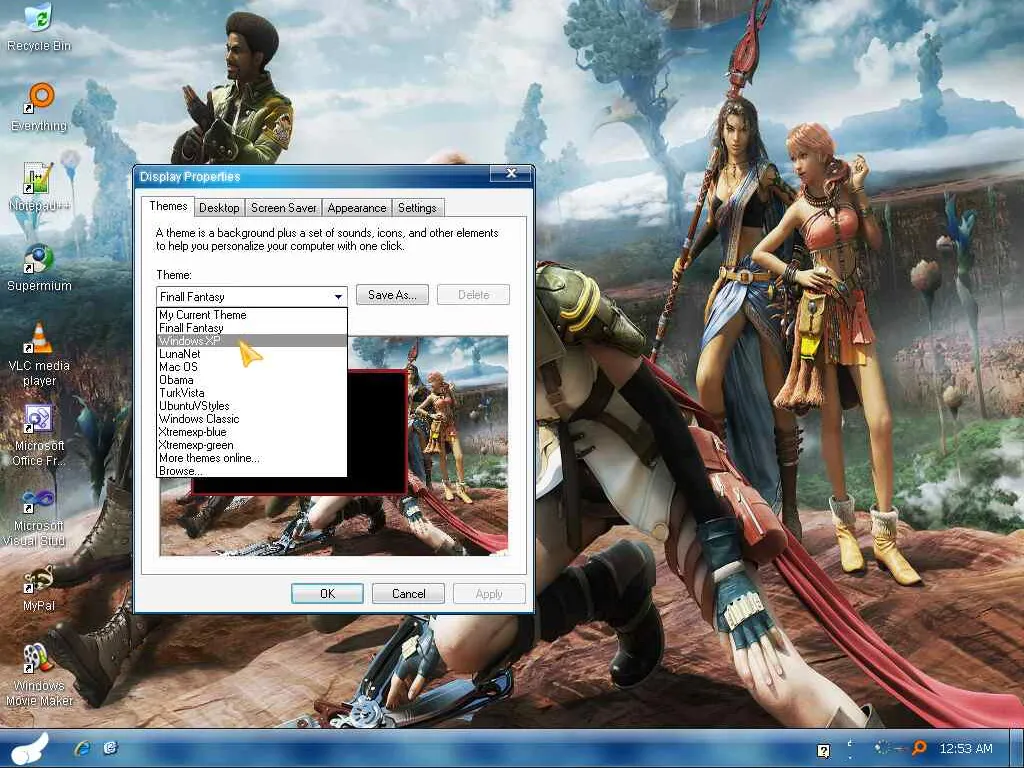Open the Recycle Bin desktop icon
Viewport: 1024px width, 768px height.
pyautogui.click(x=39, y=26)
